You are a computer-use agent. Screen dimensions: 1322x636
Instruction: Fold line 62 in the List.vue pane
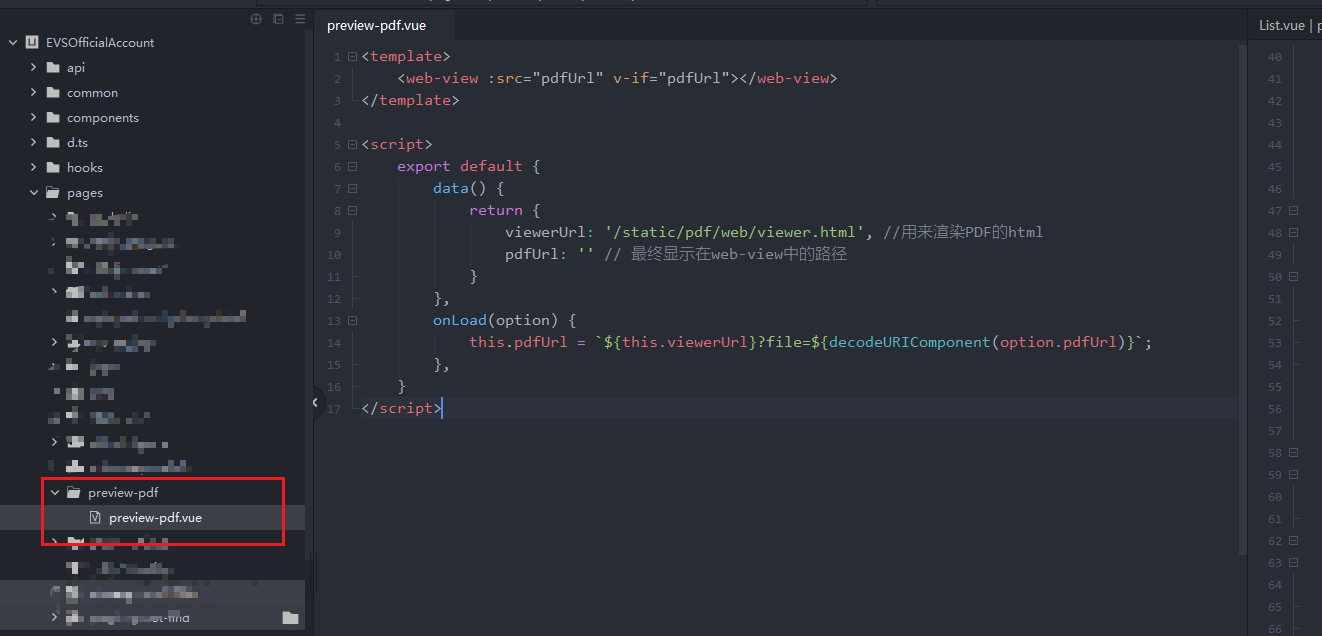tap(1293, 541)
